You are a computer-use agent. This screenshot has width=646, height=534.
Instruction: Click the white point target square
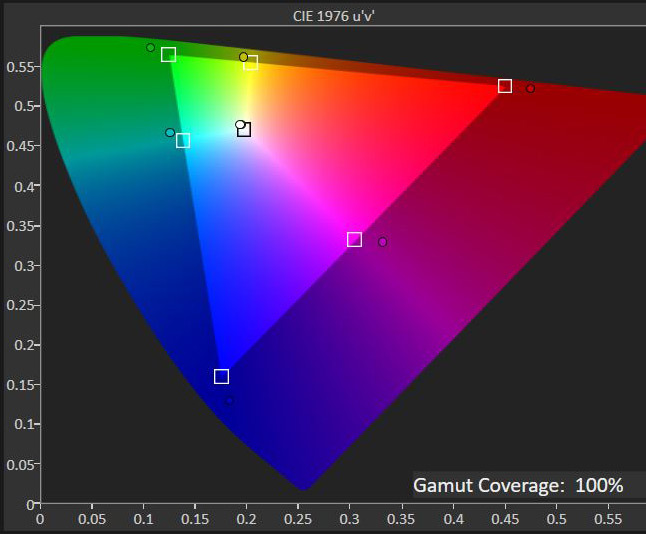(x=244, y=129)
